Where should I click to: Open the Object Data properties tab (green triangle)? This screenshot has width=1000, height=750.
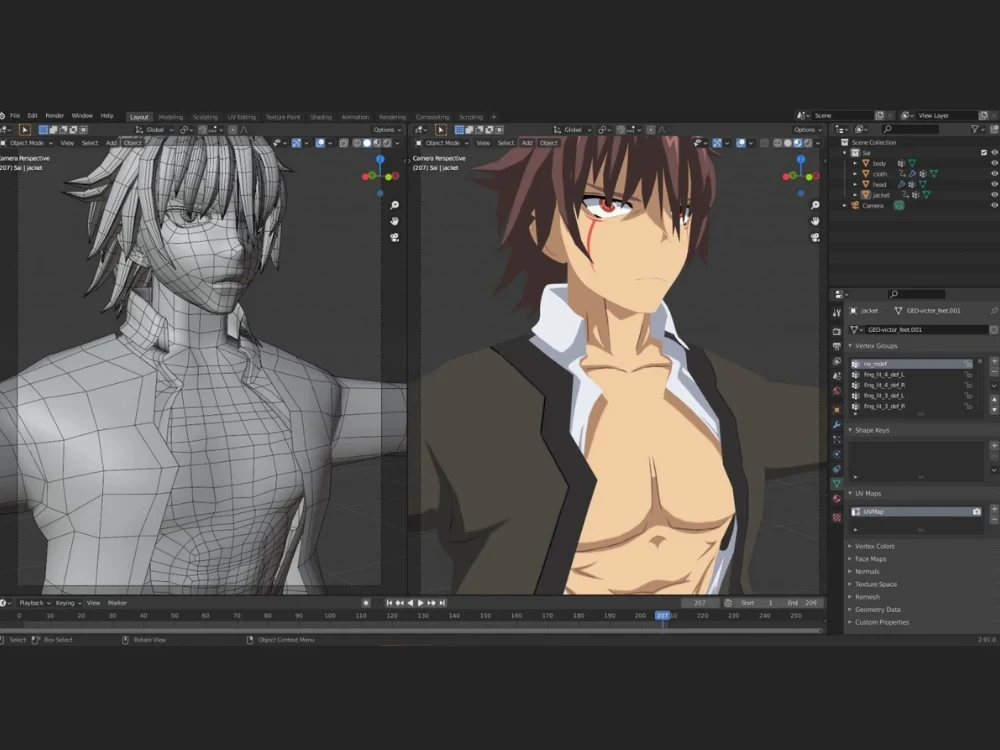coord(837,484)
